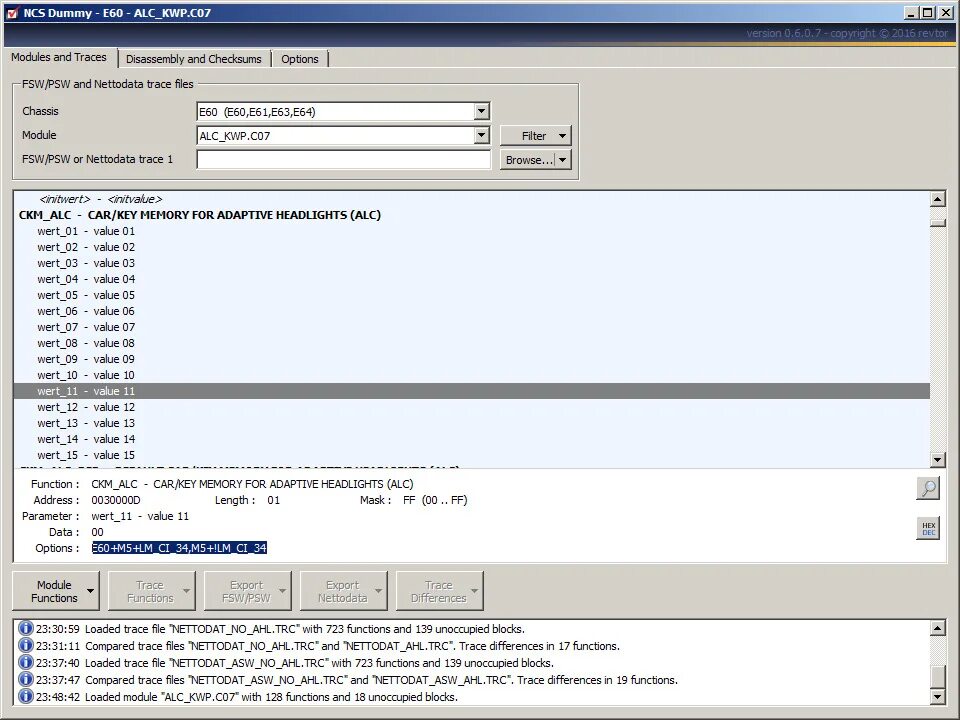
Task: Select parameter wert_04 - value 04
Action: pos(471,279)
